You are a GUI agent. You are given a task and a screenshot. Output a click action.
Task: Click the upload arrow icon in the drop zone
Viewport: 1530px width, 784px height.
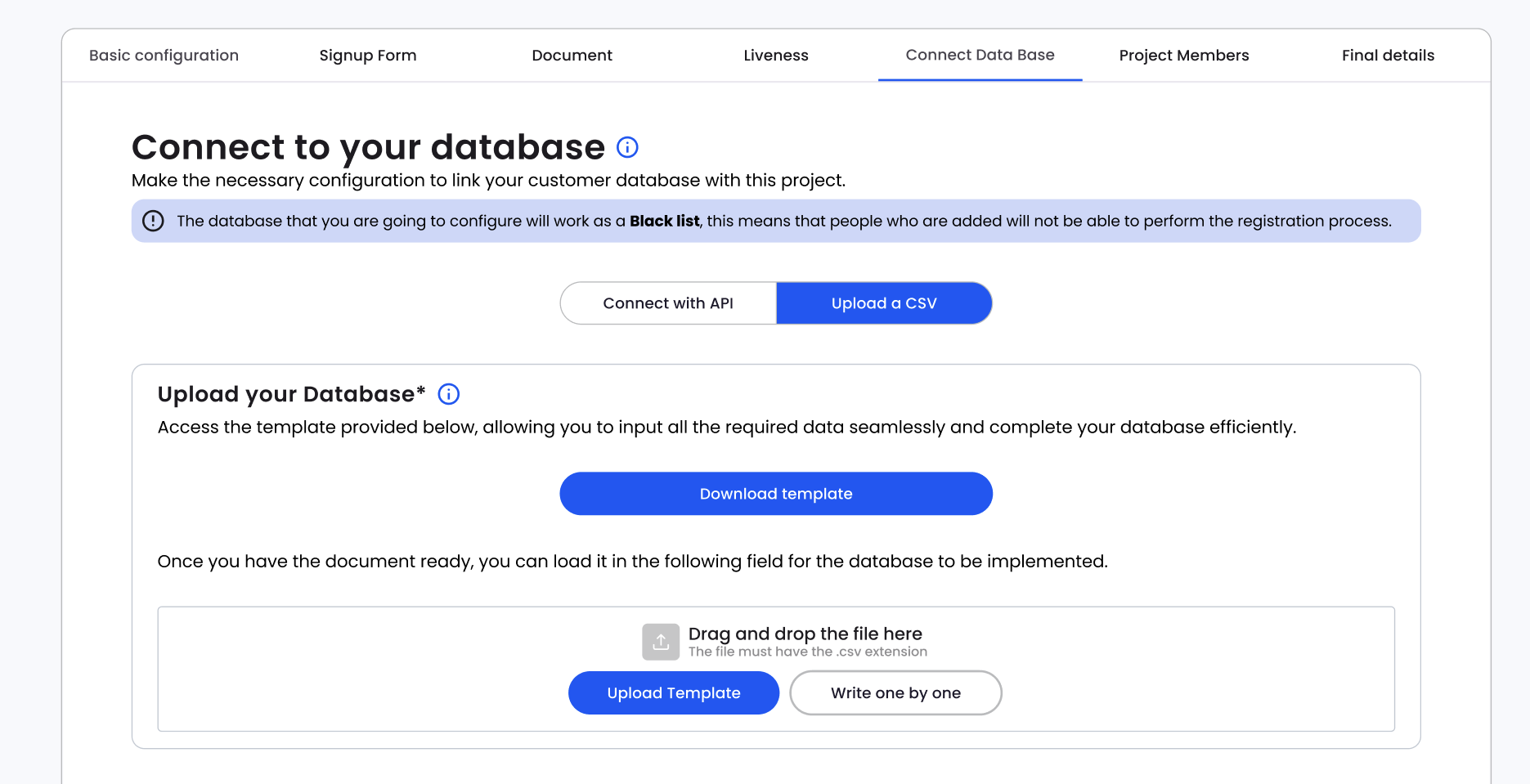[661, 642]
